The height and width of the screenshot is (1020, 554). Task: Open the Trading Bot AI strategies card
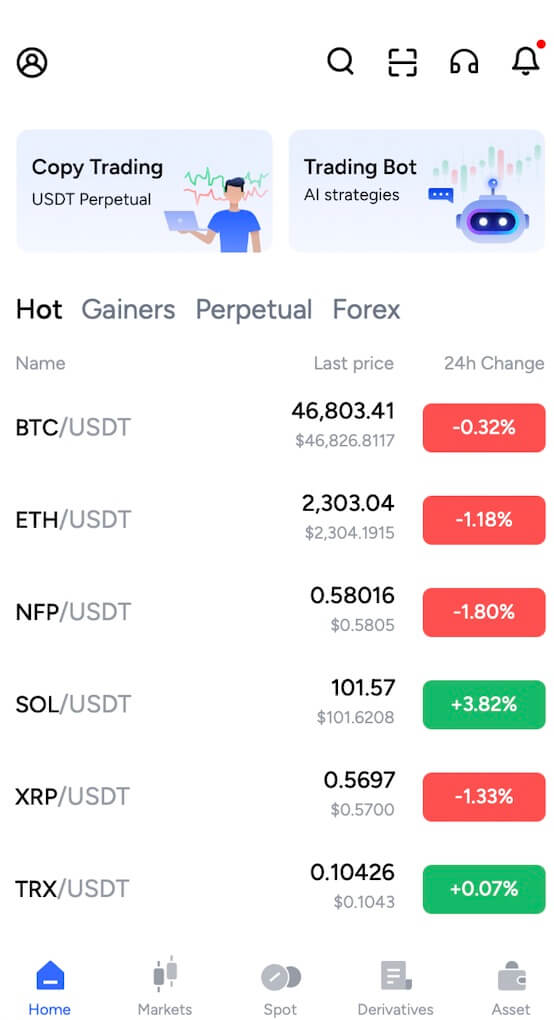417,191
